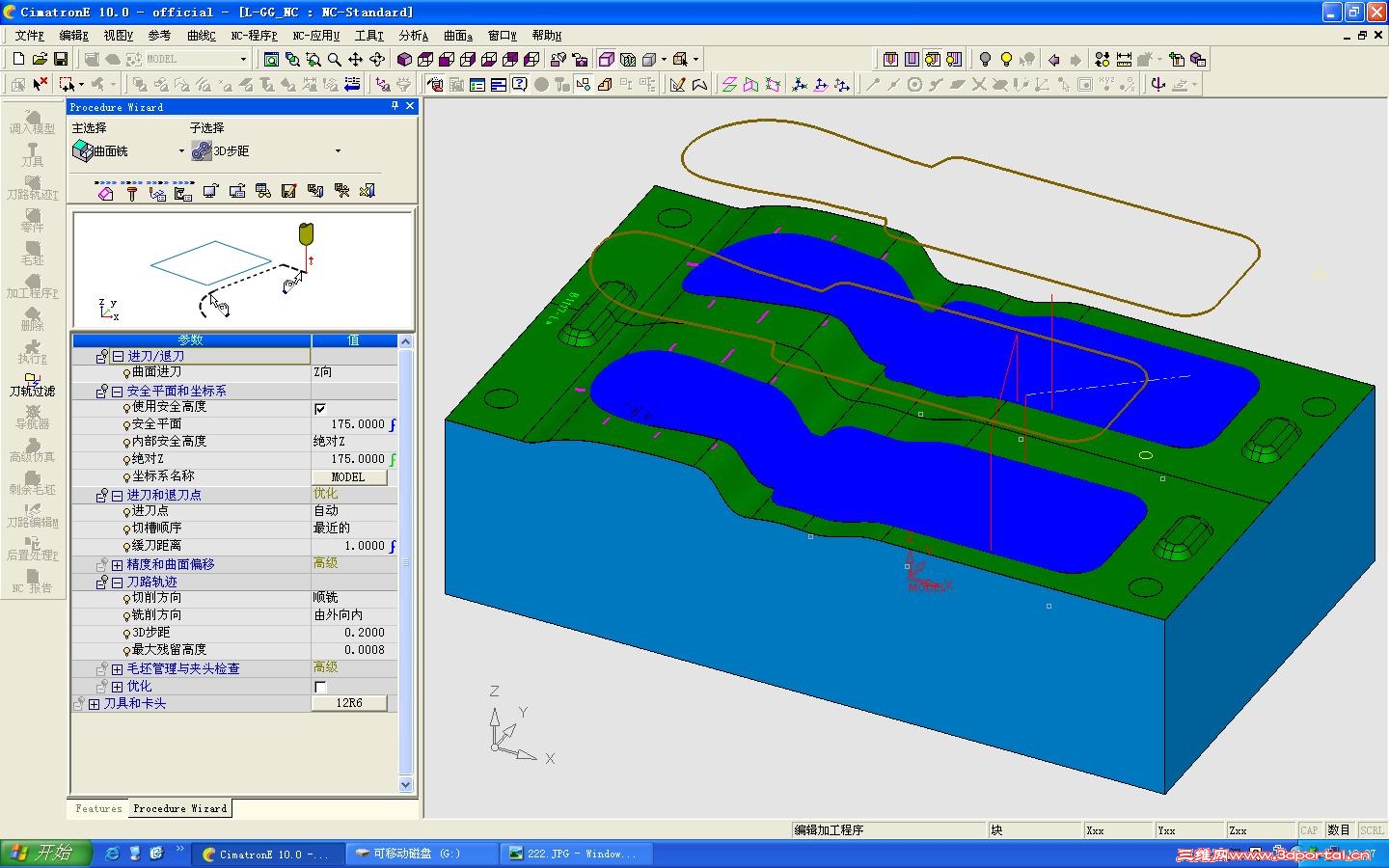Open the 帮助 menu

coord(546,36)
